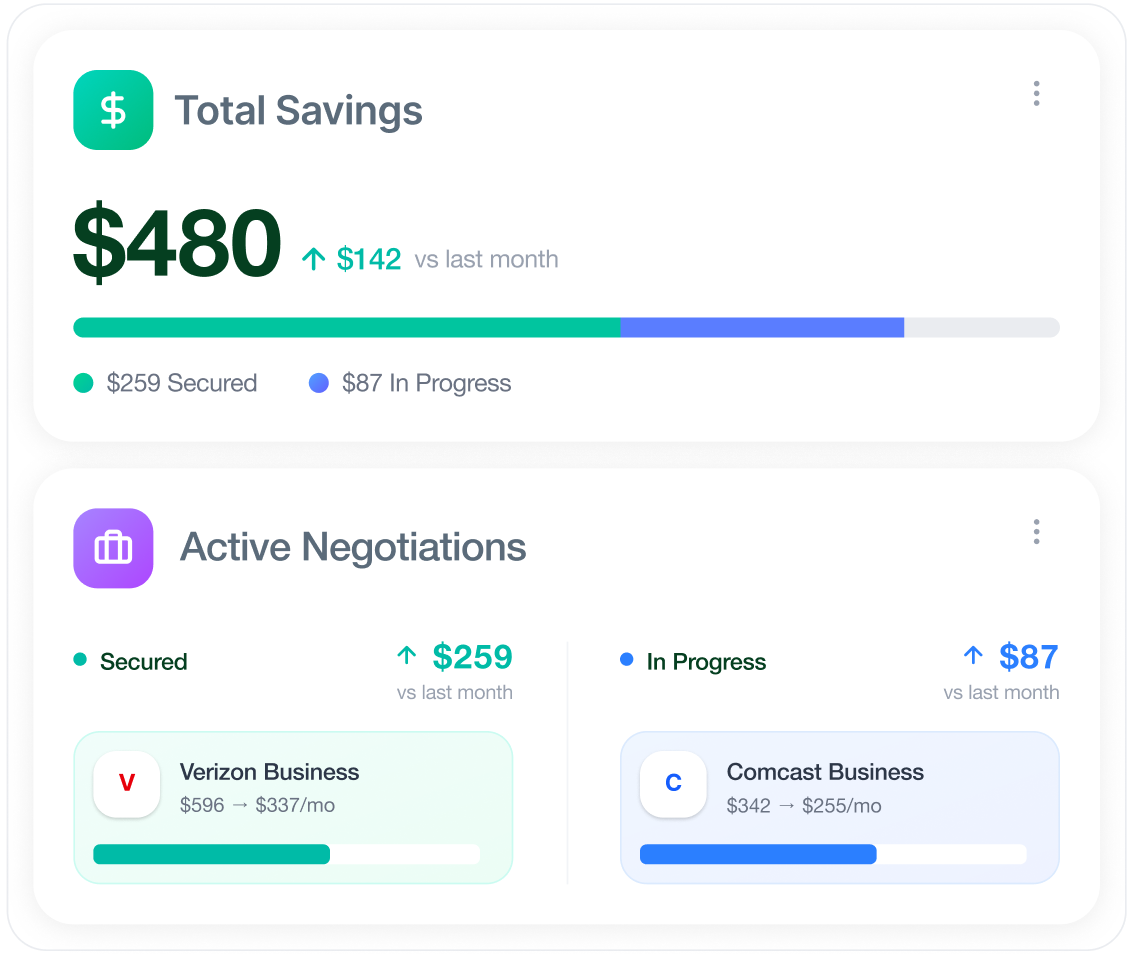Click the green dollar sign Total Savings icon

coord(113,110)
